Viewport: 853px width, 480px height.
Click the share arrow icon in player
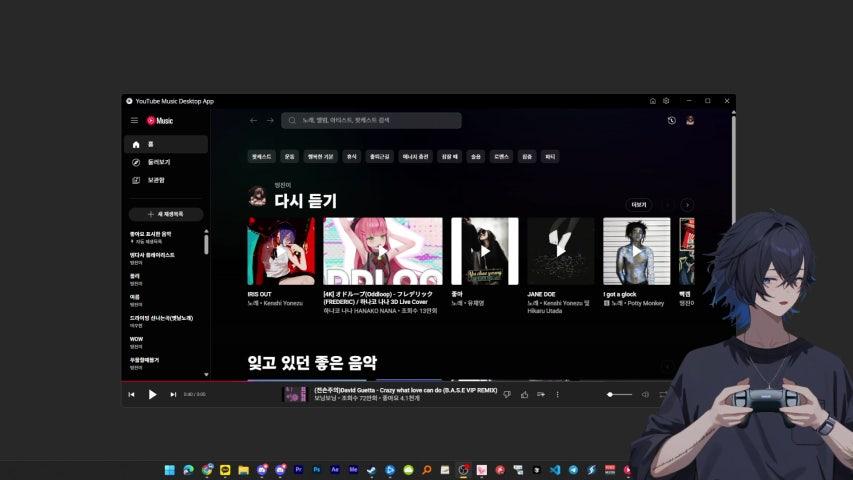[541, 395]
